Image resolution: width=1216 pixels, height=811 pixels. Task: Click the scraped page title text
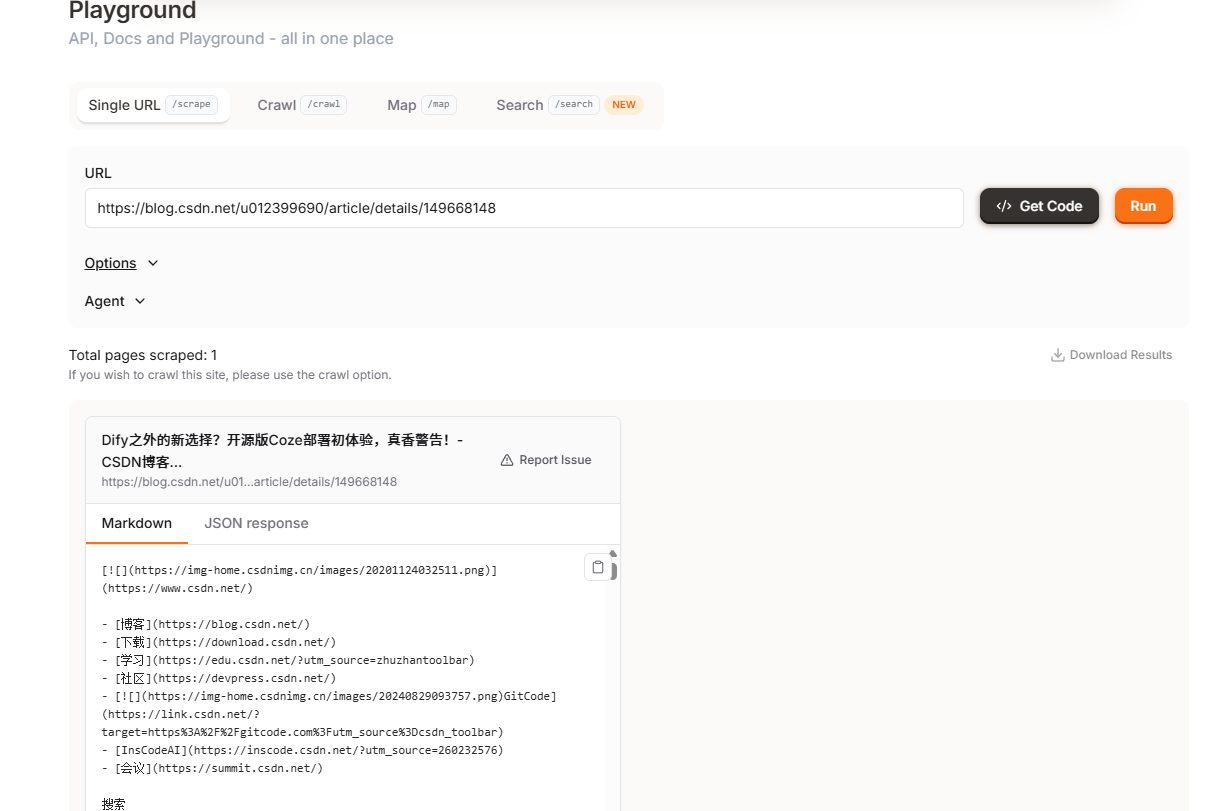click(x=282, y=451)
